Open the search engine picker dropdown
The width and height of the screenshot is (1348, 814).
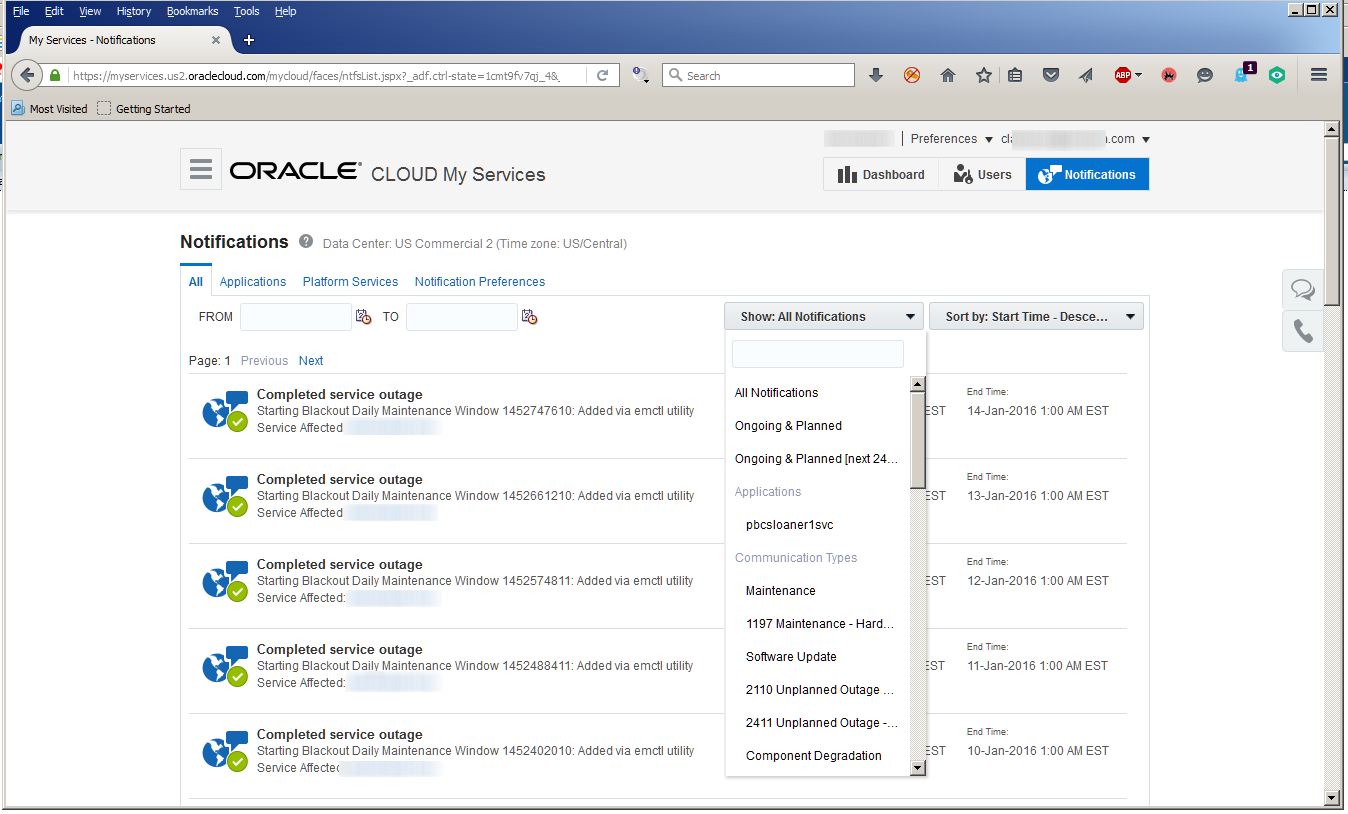[x=641, y=75]
